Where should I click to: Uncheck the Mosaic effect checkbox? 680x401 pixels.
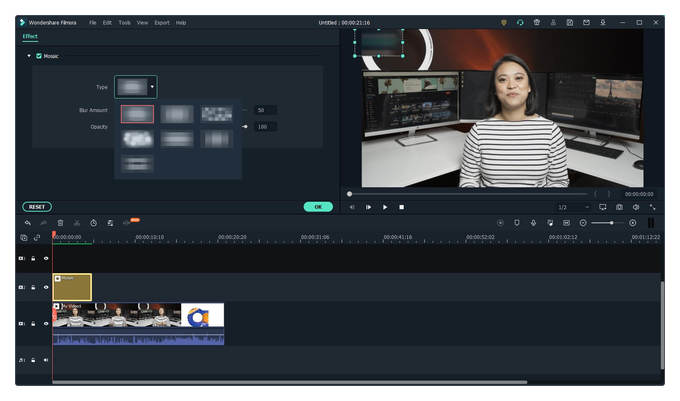(39, 56)
